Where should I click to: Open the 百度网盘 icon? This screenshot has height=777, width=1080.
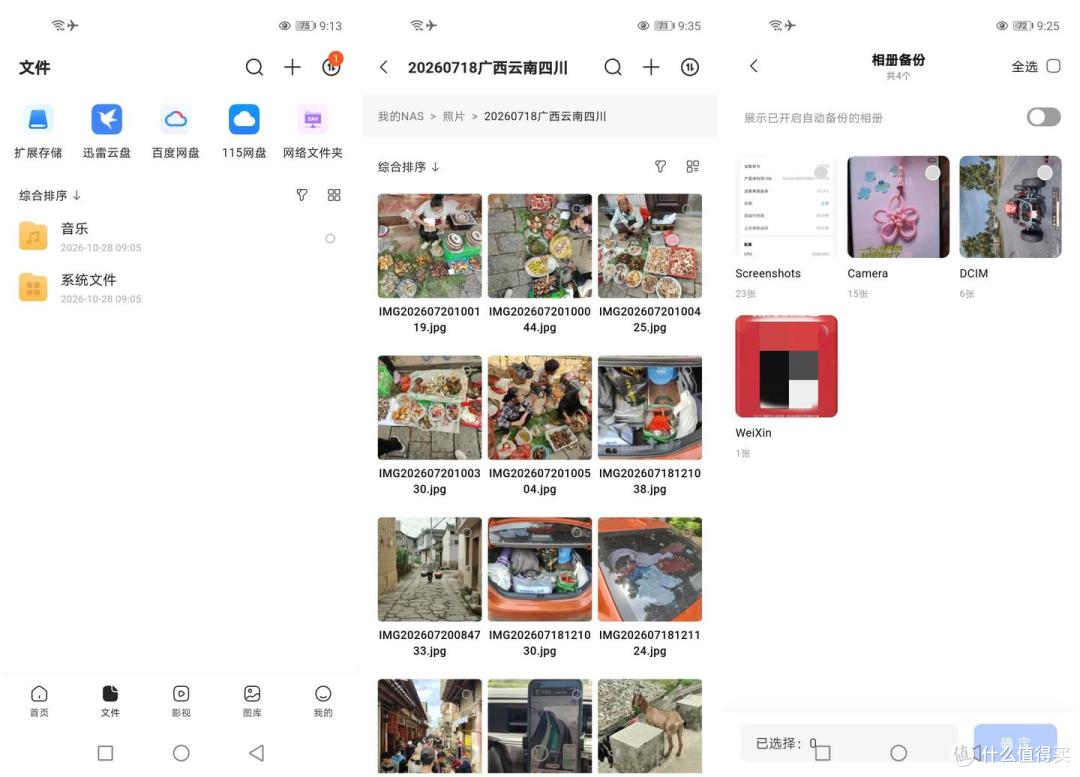click(x=176, y=120)
